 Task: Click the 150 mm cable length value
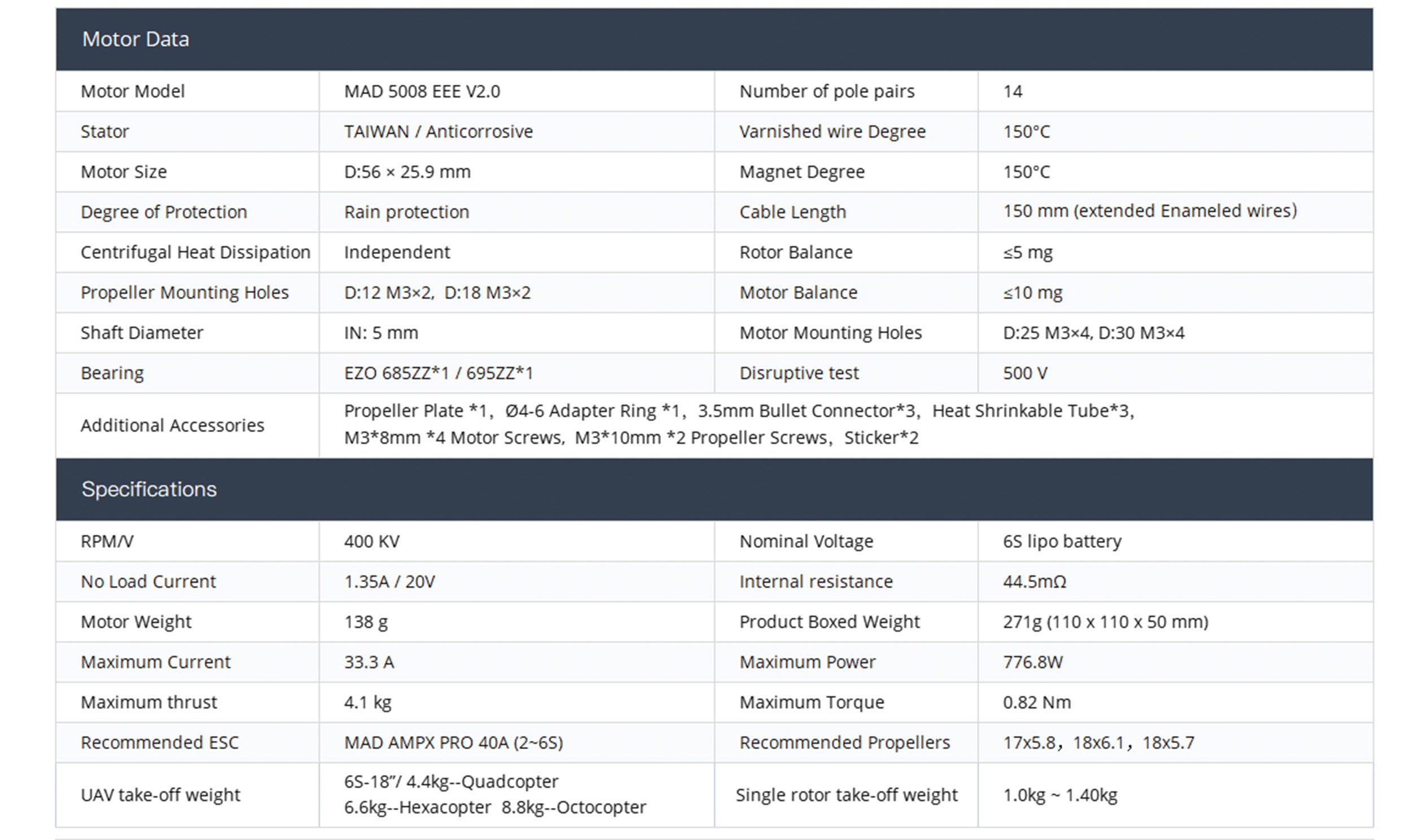[1150, 210]
